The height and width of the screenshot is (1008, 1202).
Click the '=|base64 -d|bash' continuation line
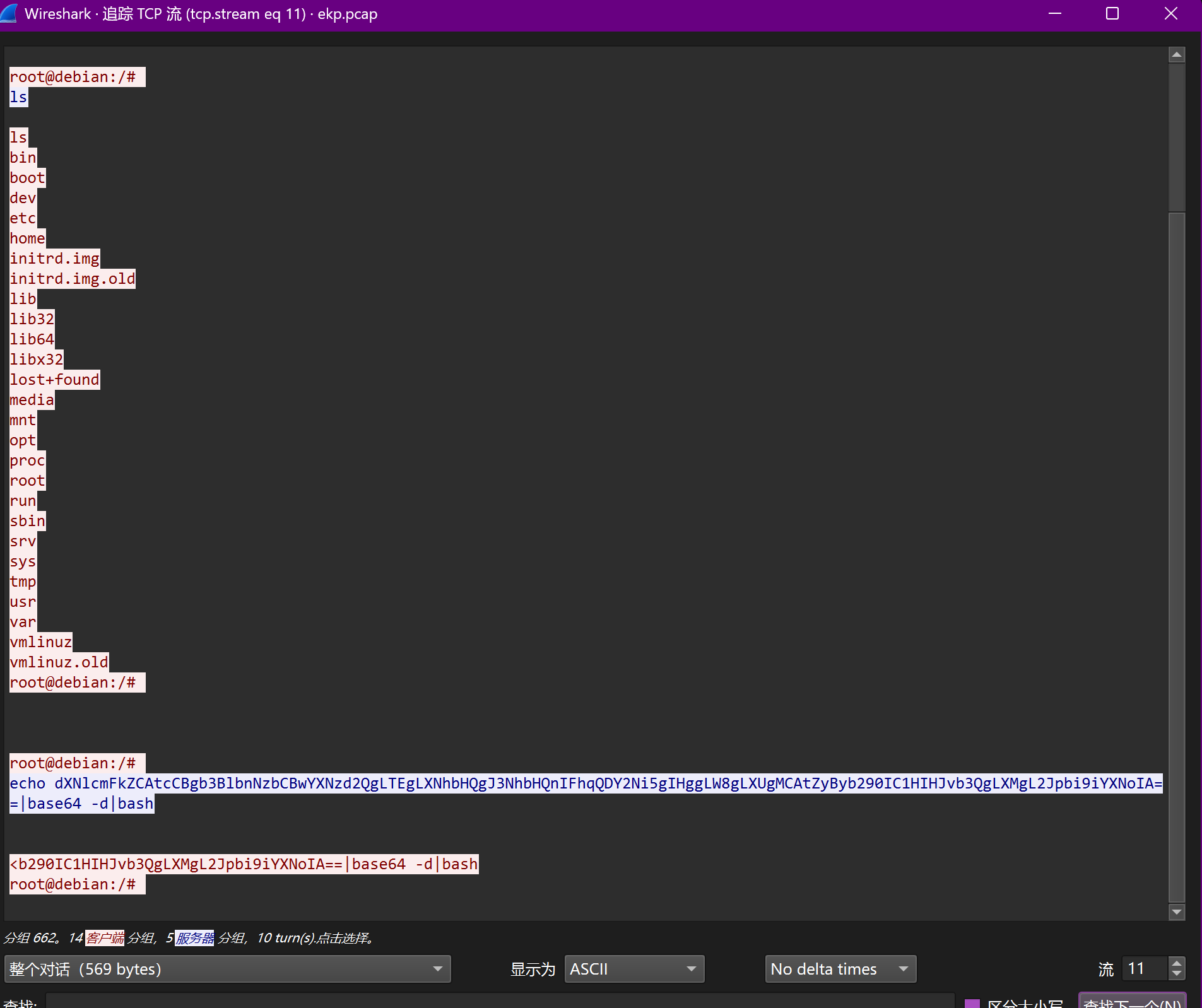pos(82,804)
